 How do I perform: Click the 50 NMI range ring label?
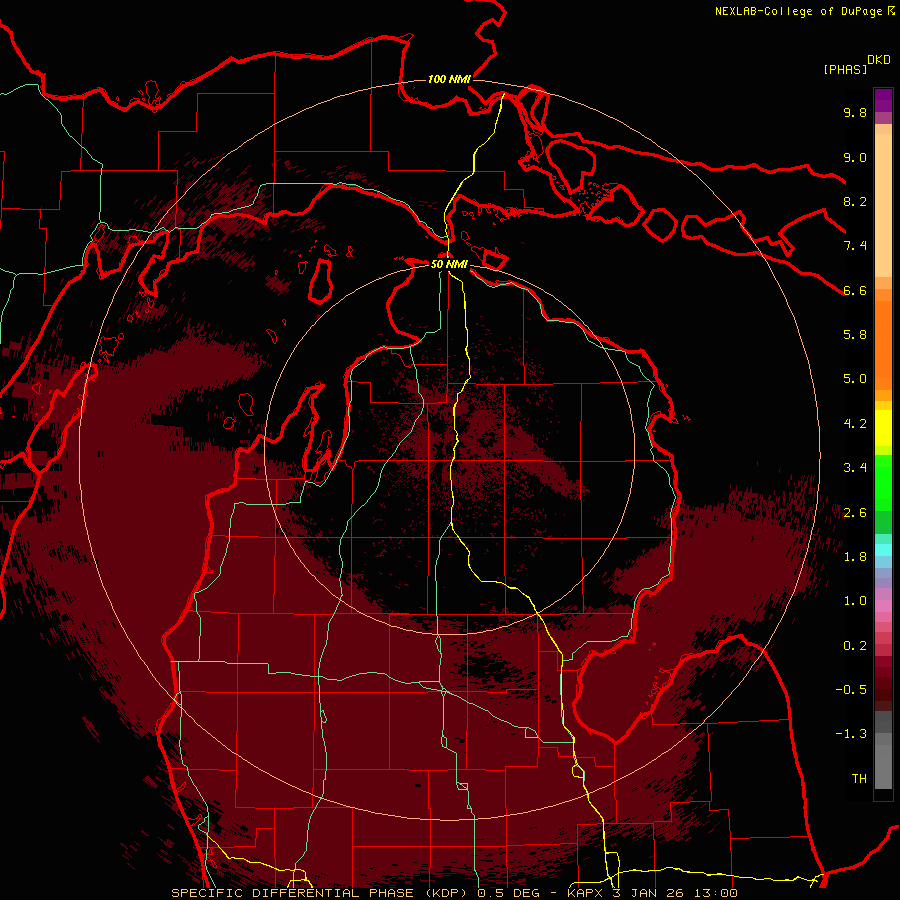tap(449, 264)
